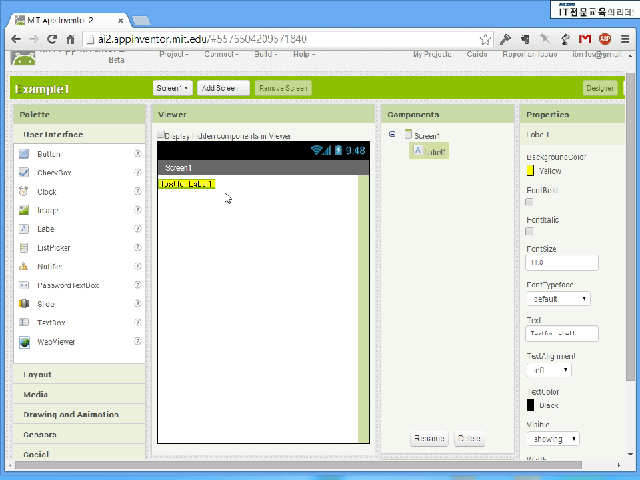Open the Connect menu

221,54
